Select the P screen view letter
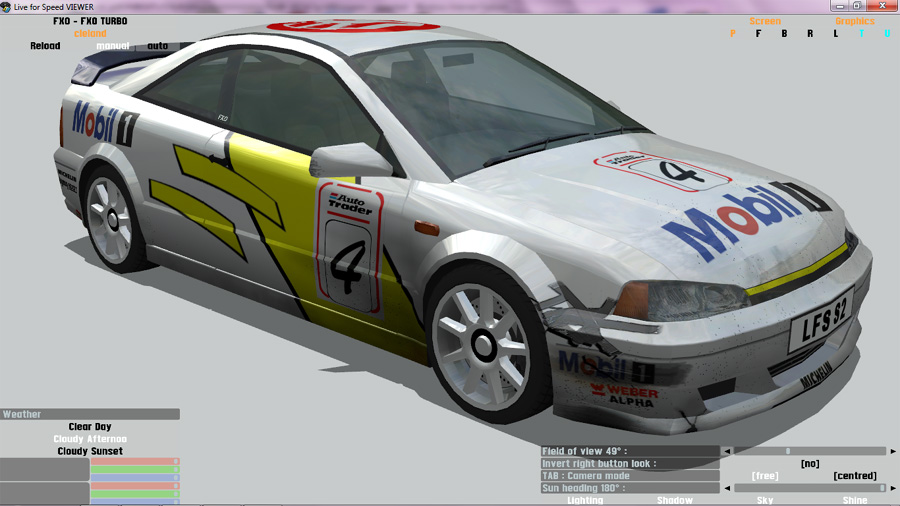 point(733,34)
